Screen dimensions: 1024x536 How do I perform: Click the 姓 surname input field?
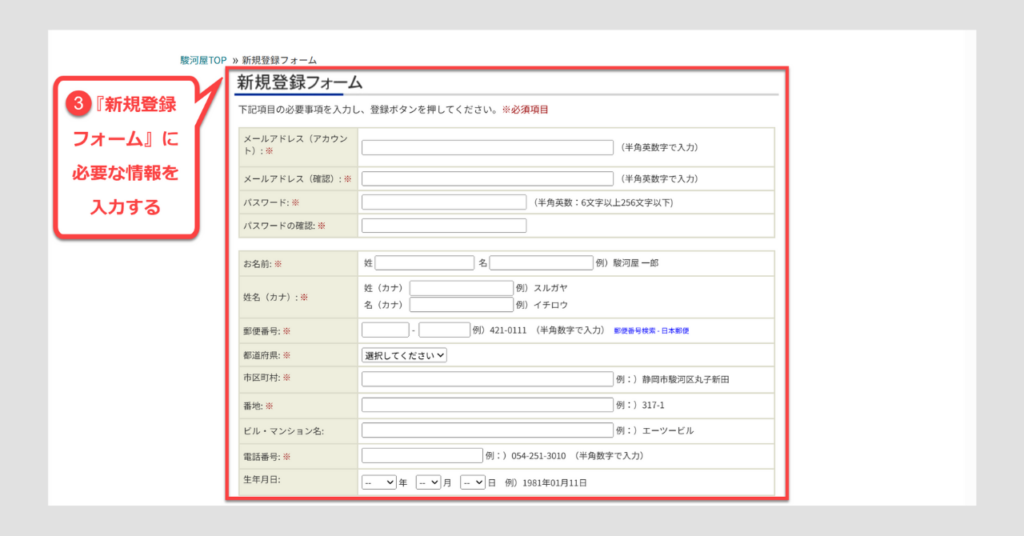[424, 263]
